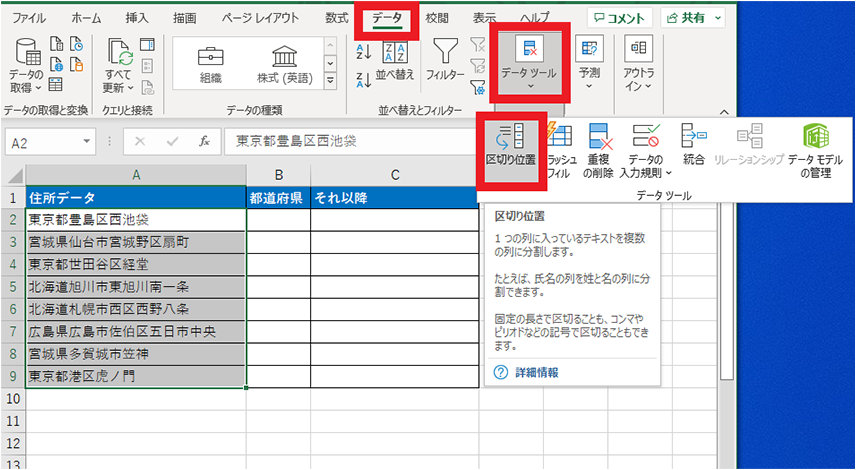Click cell 北海道札幌市西区西野八条
The width and height of the screenshot is (856, 470).
point(136,309)
